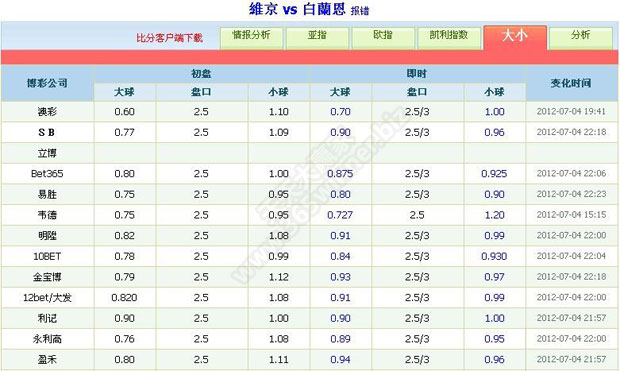Open the 凯利指数 tab

point(449,38)
